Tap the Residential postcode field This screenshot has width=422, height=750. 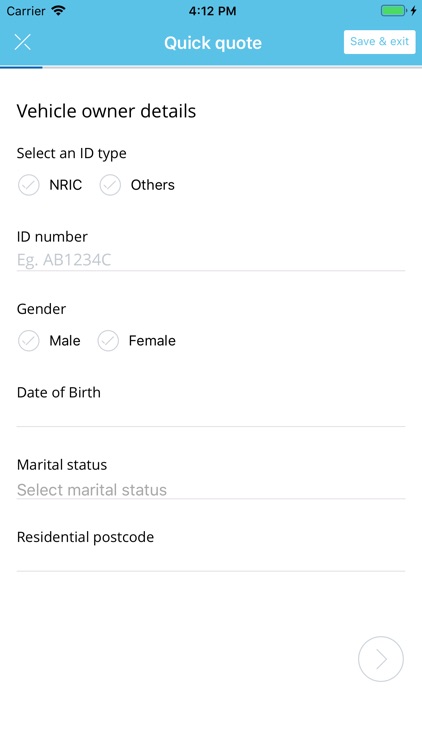point(211,561)
